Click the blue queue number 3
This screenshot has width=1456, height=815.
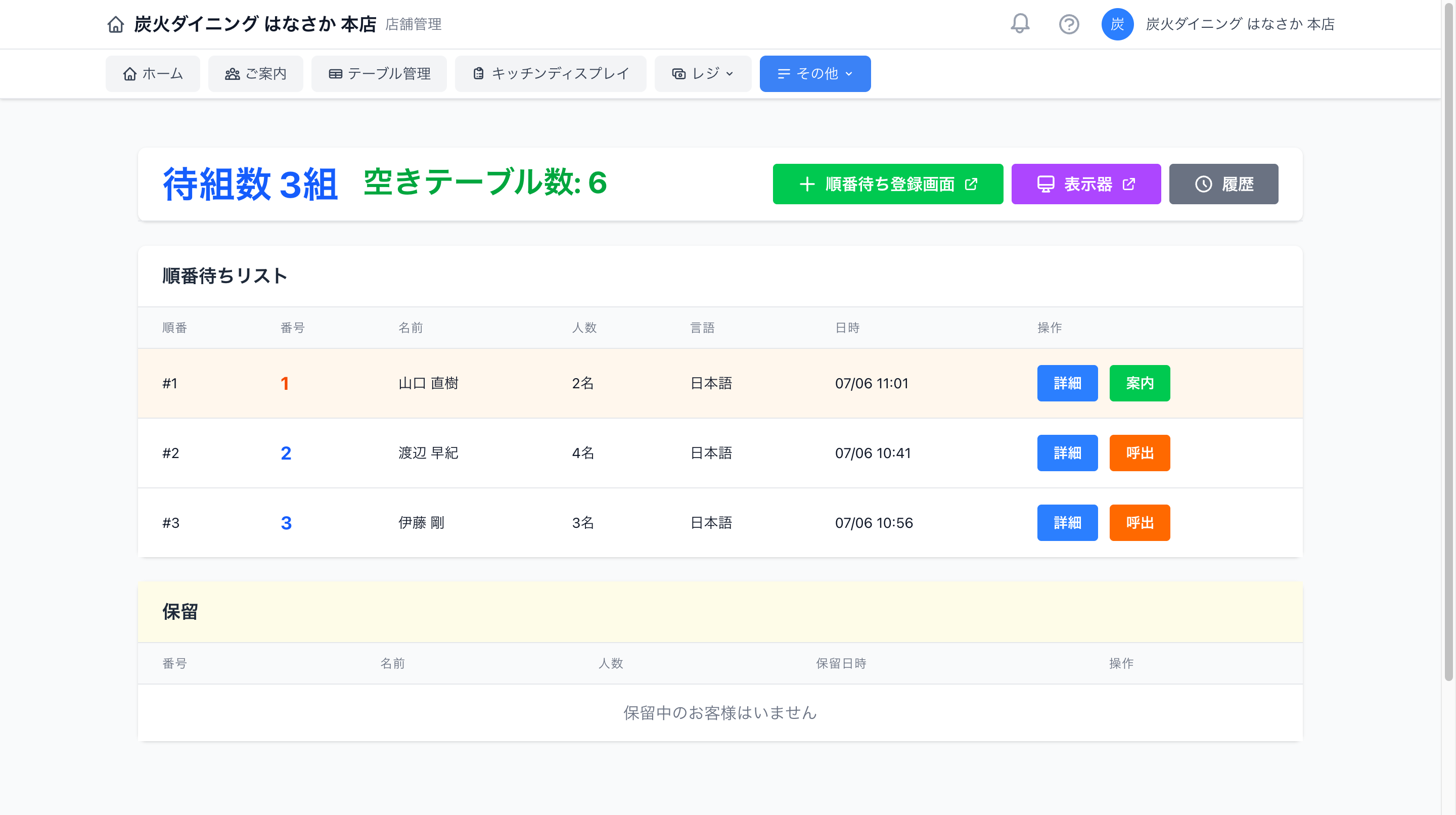point(286,523)
